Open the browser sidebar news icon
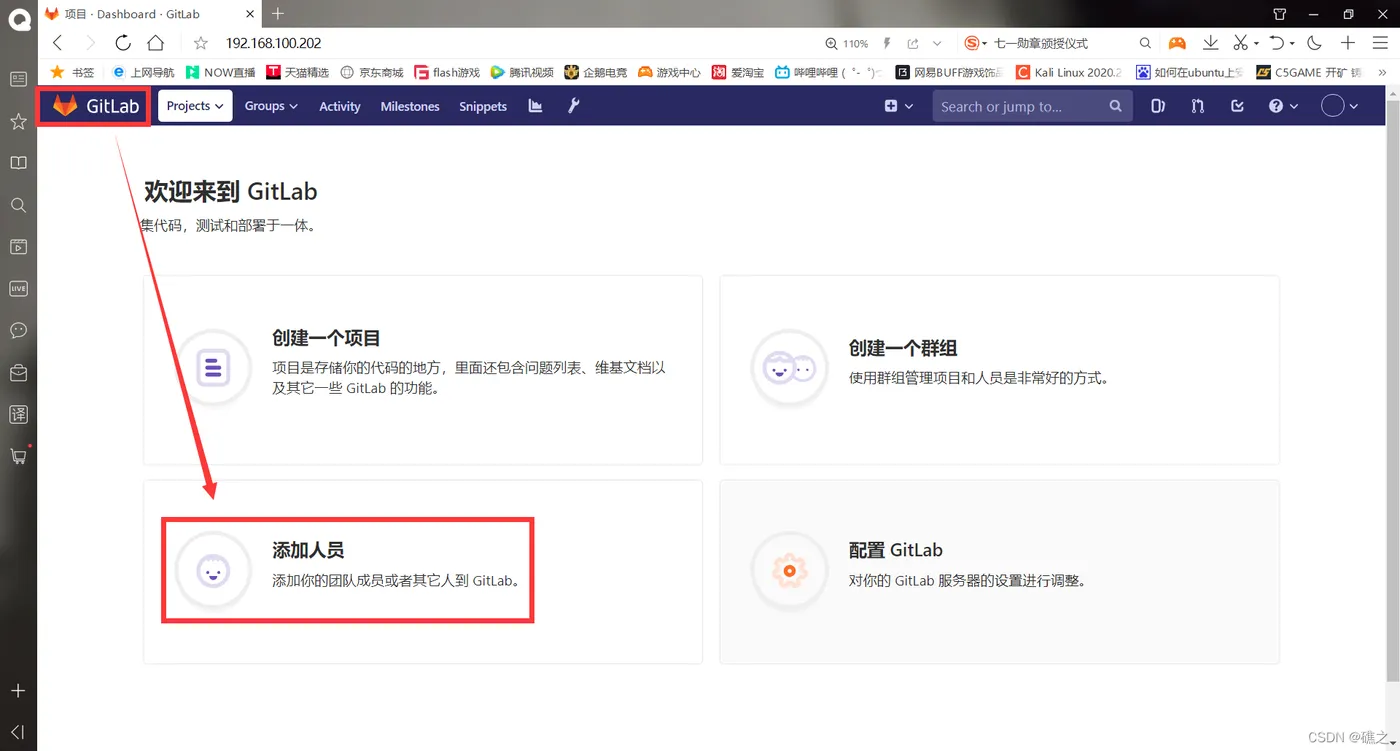Viewport: 1400px width, 751px height. coord(18,79)
